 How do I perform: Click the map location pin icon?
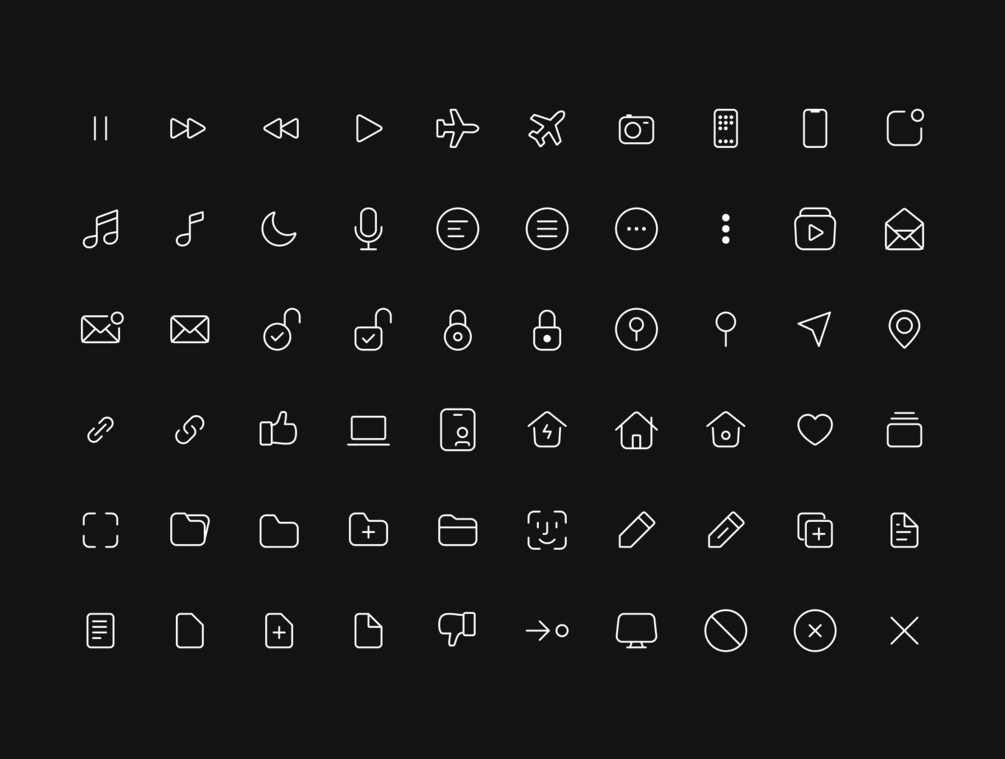coord(904,329)
